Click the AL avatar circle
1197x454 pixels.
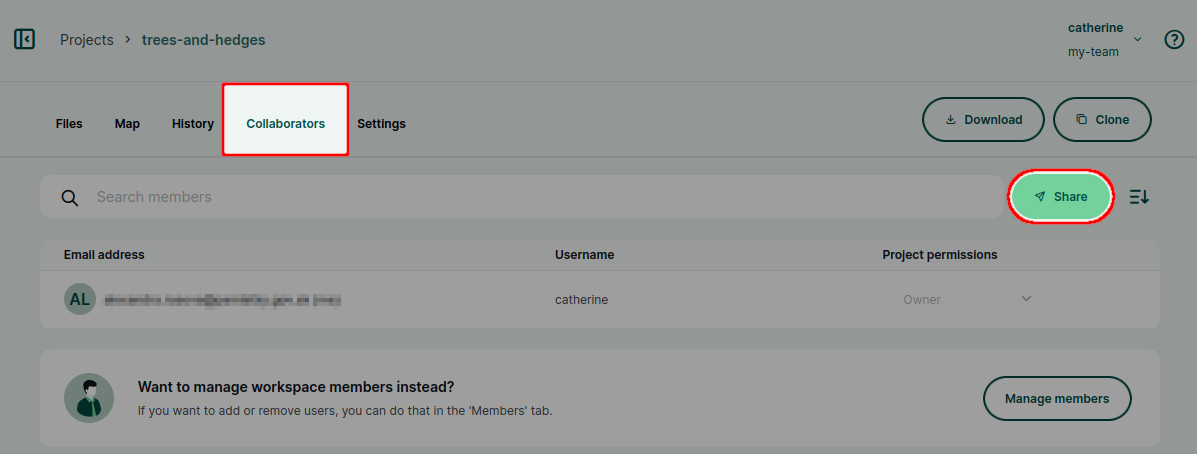79,299
